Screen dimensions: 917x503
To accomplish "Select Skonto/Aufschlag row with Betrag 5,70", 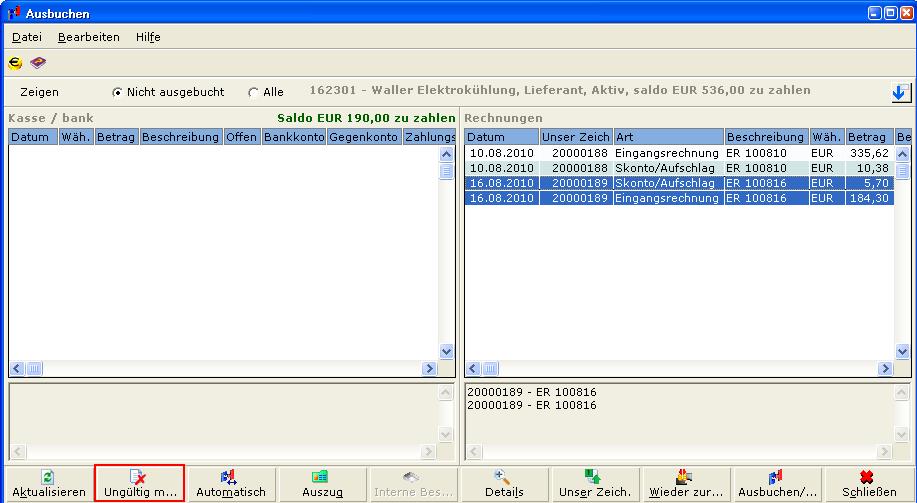I will (x=680, y=183).
